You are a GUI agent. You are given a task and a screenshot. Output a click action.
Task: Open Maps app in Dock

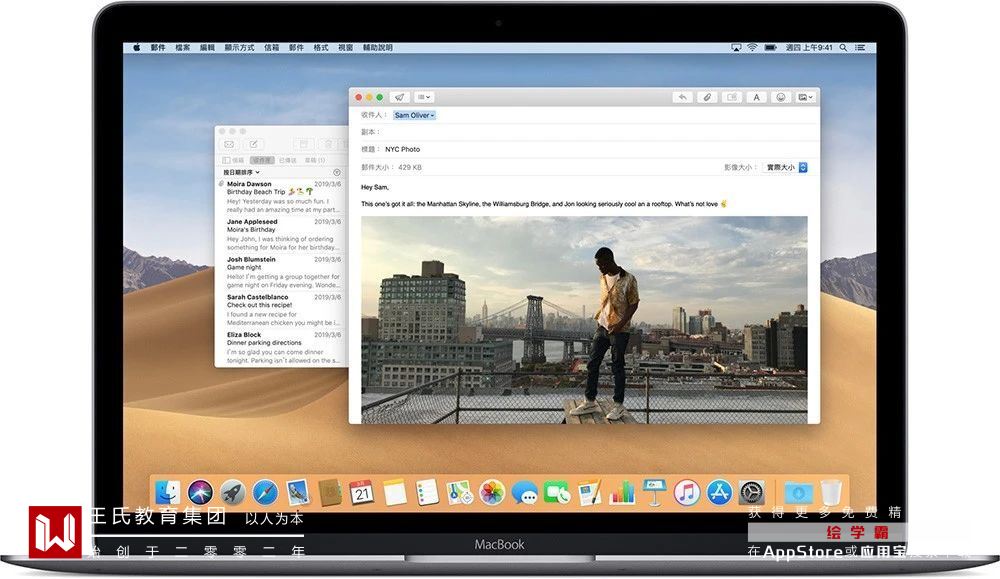pos(459,492)
